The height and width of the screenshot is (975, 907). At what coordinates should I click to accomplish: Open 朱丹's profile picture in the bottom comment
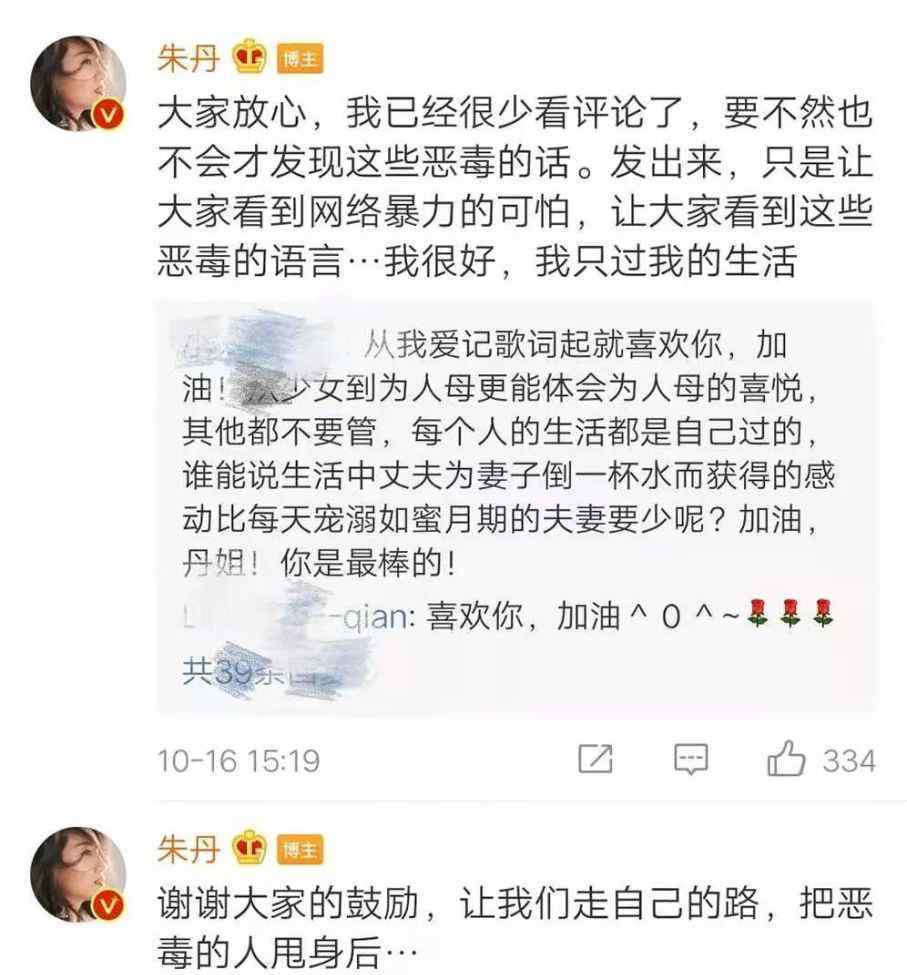tap(78, 874)
